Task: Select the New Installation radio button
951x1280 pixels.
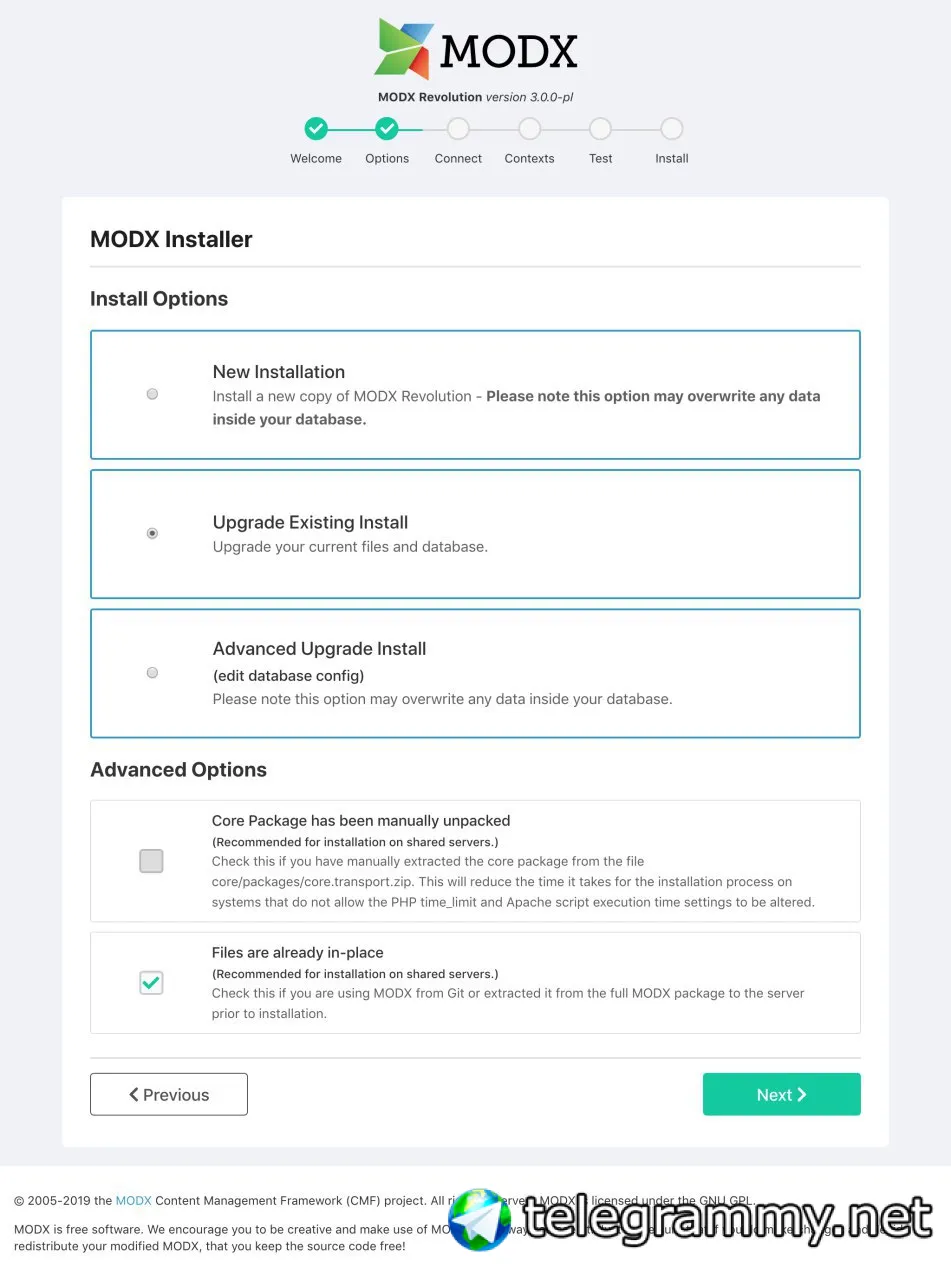Action: pos(152,394)
